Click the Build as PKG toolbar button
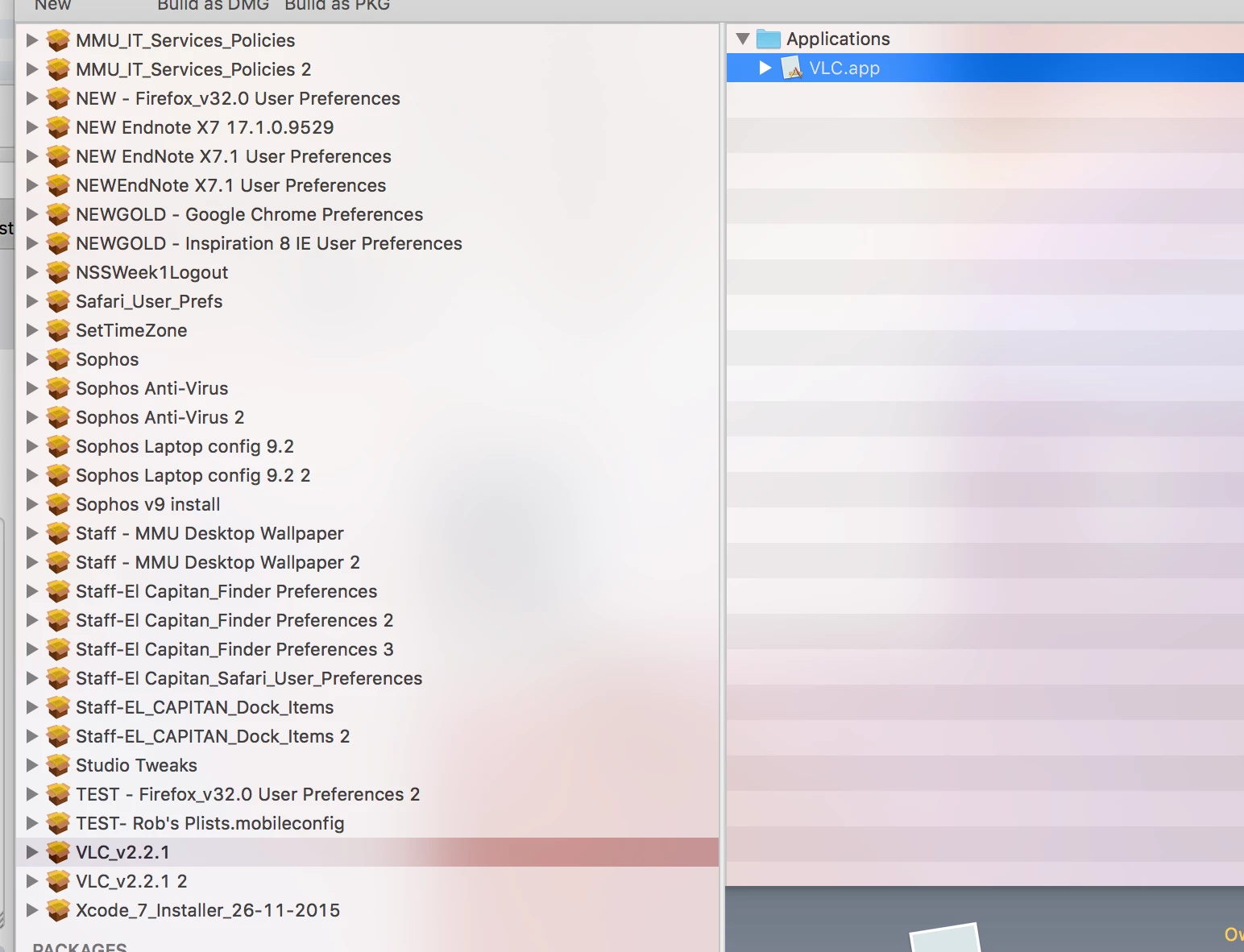 click(337, 5)
